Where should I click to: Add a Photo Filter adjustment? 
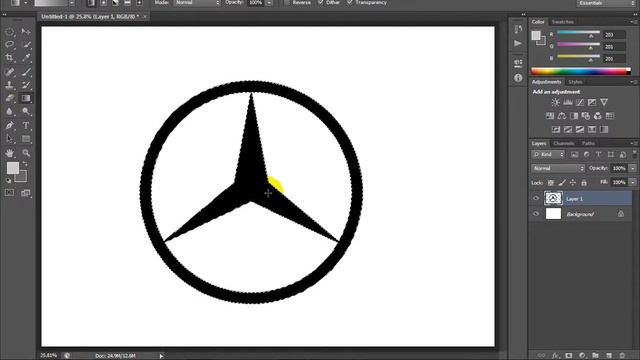point(586,116)
